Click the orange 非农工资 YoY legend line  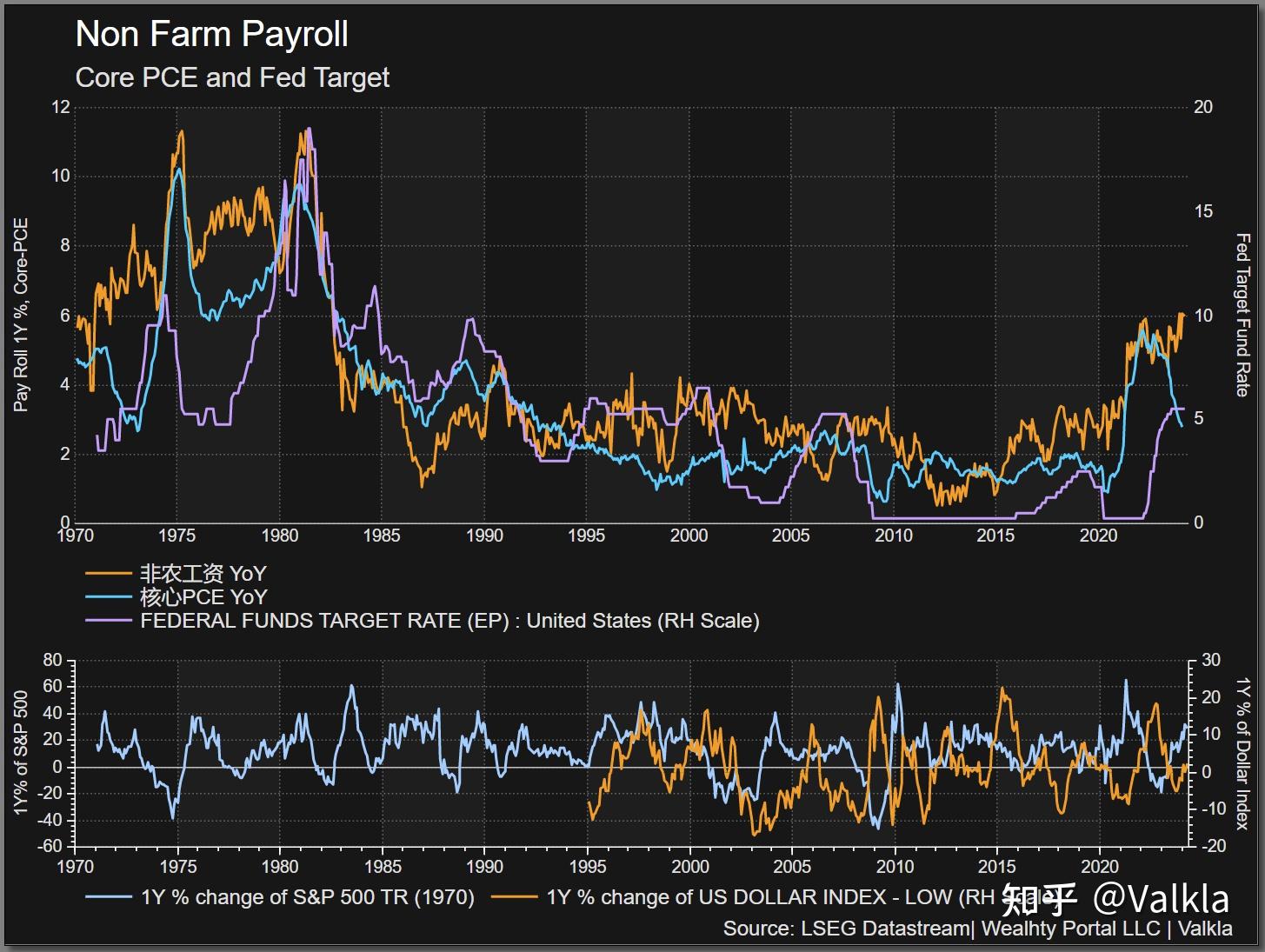click(108, 574)
